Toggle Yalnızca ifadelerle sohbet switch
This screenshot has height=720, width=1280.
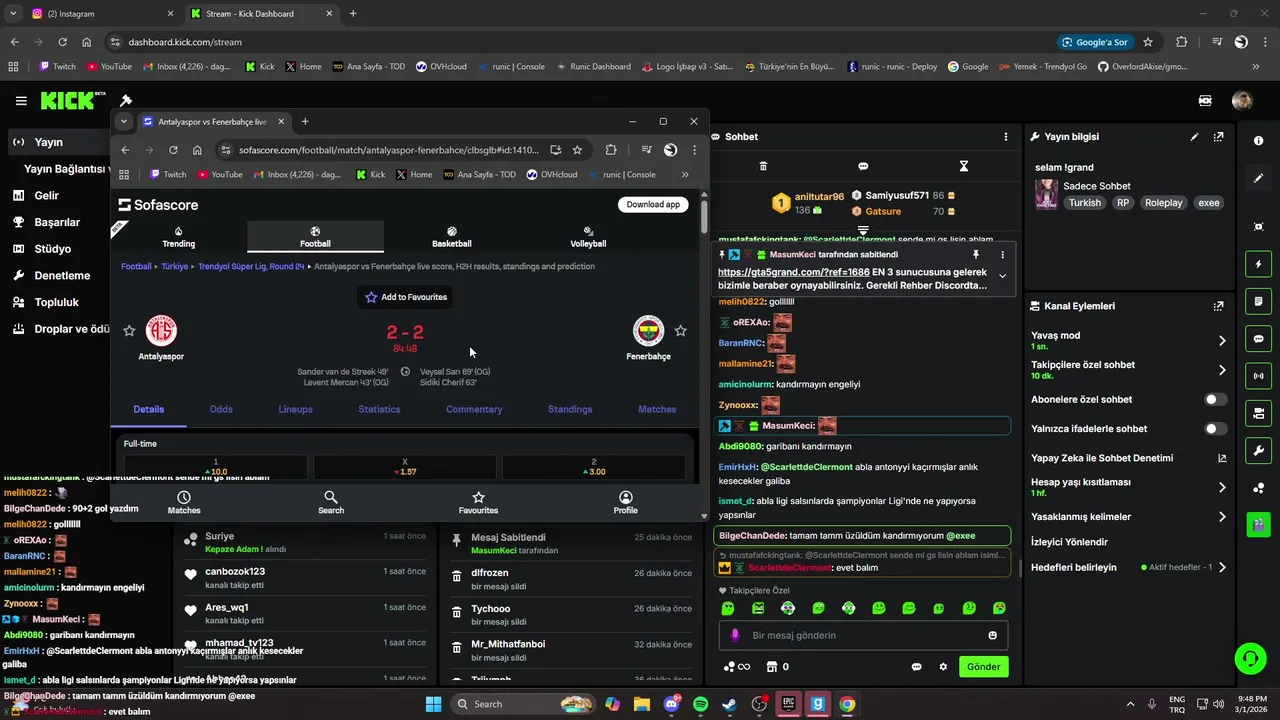coord(1215,429)
